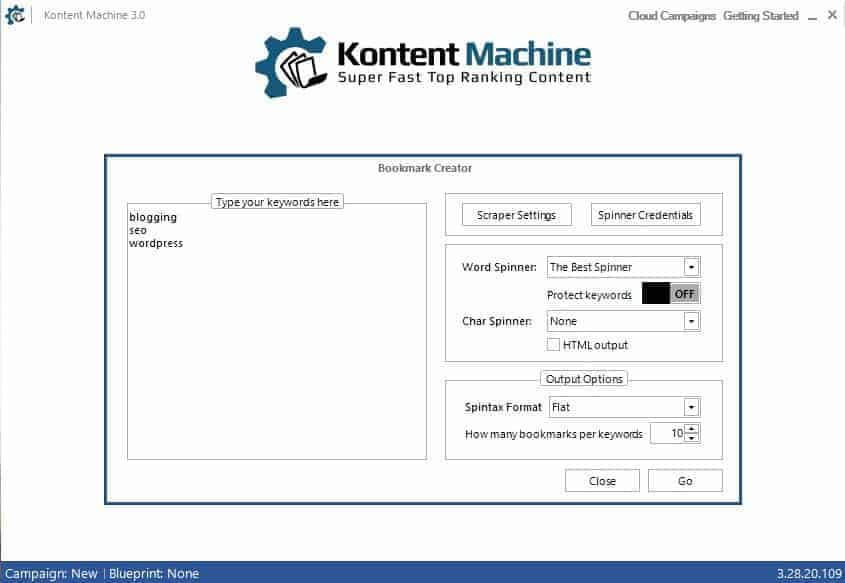Viewport: 845px width, 583px height.
Task: Click the 'How many bookmarks per keywords' label
Action: tap(554, 434)
